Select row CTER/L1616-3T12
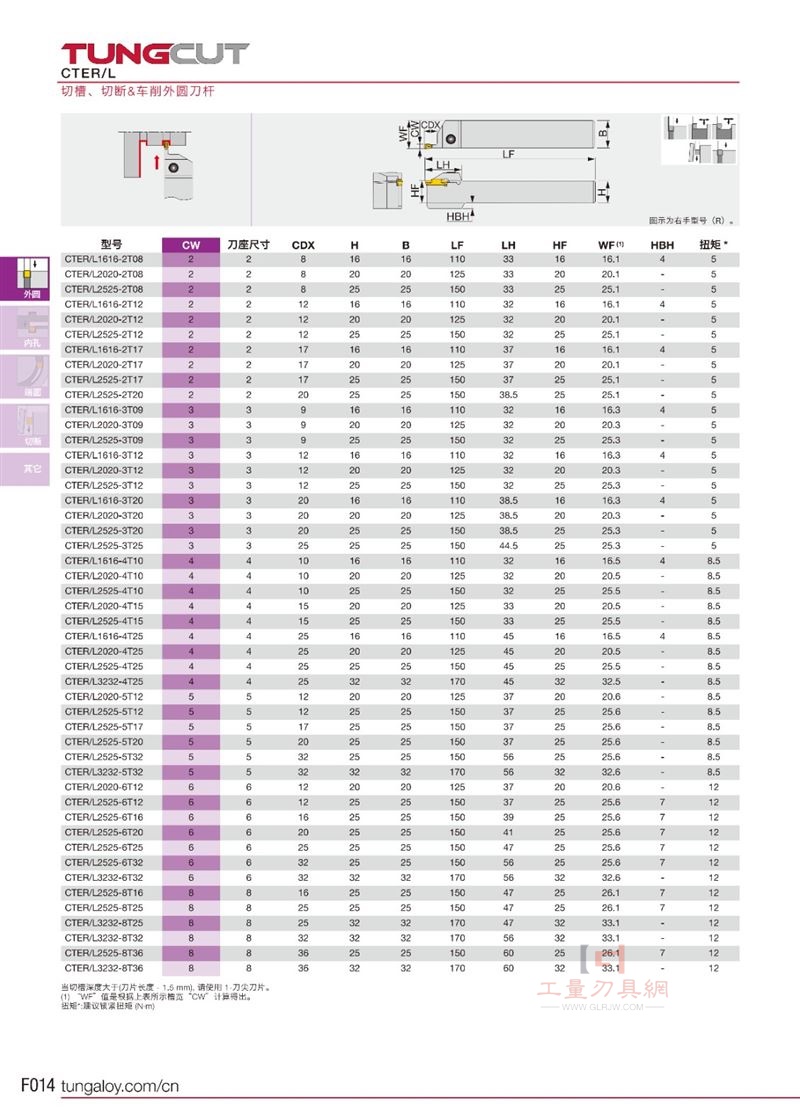800x1120 pixels. pos(400,455)
